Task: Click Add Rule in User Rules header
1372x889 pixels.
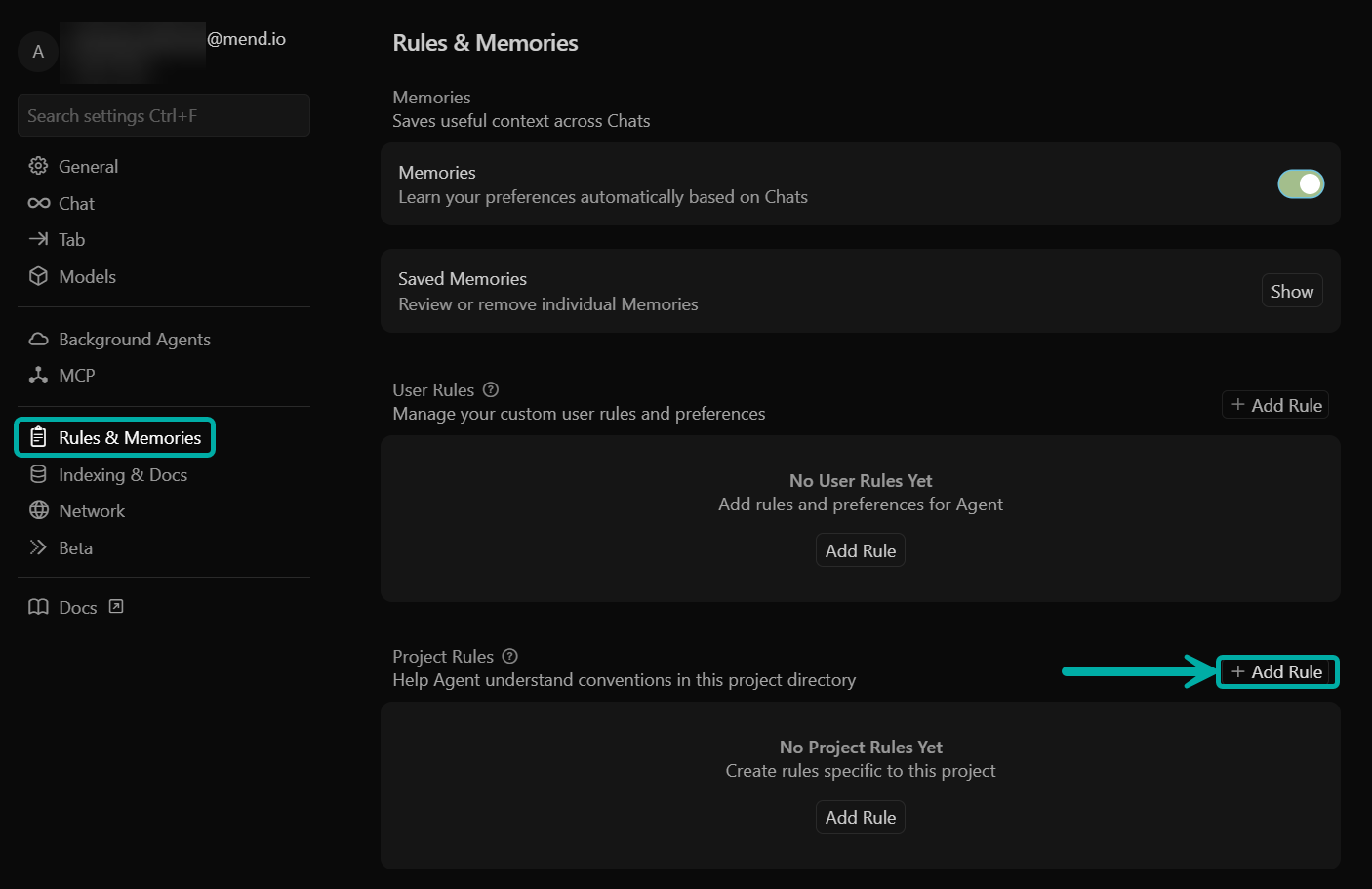Action: [x=1275, y=405]
